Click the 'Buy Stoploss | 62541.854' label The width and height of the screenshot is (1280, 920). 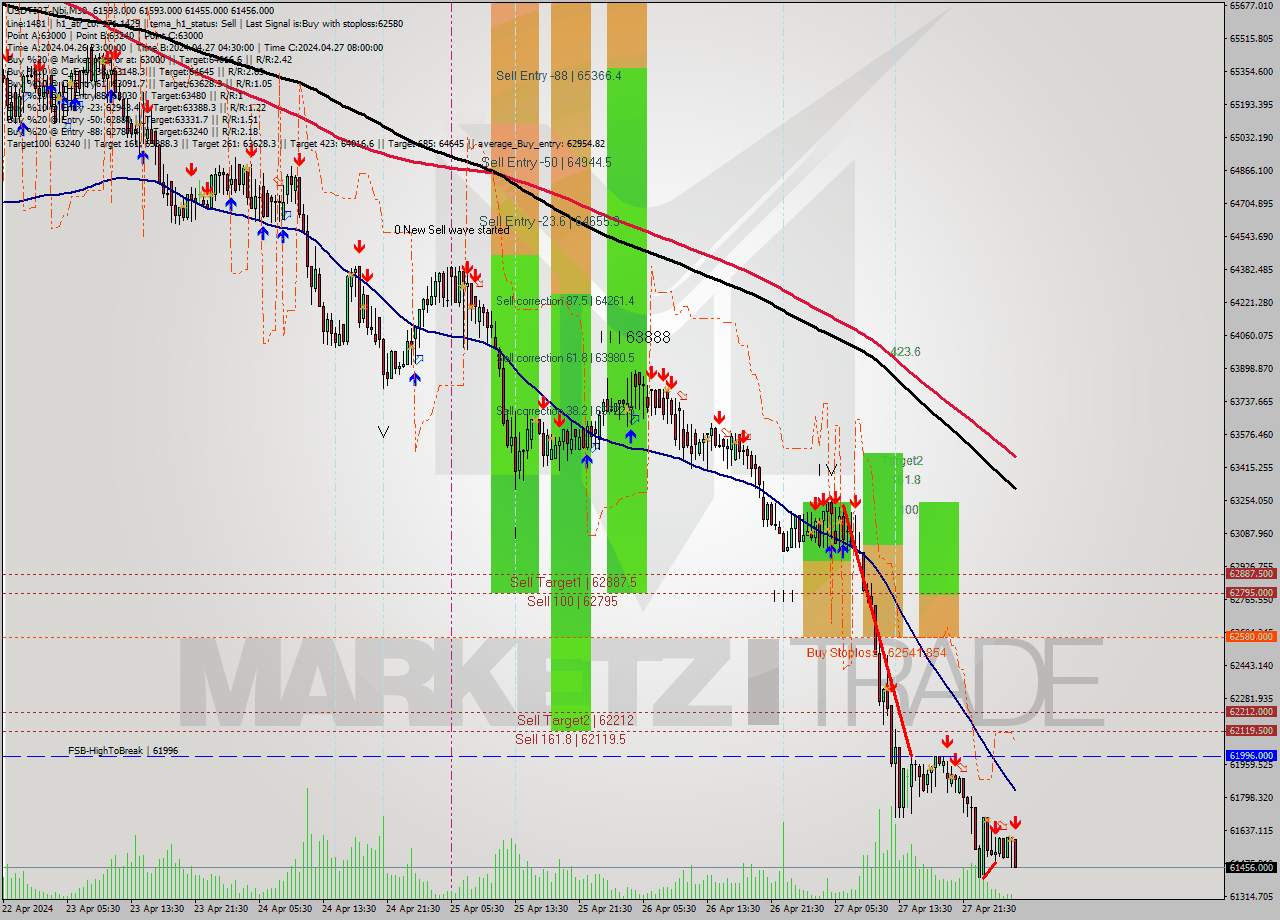tap(876, 653)
